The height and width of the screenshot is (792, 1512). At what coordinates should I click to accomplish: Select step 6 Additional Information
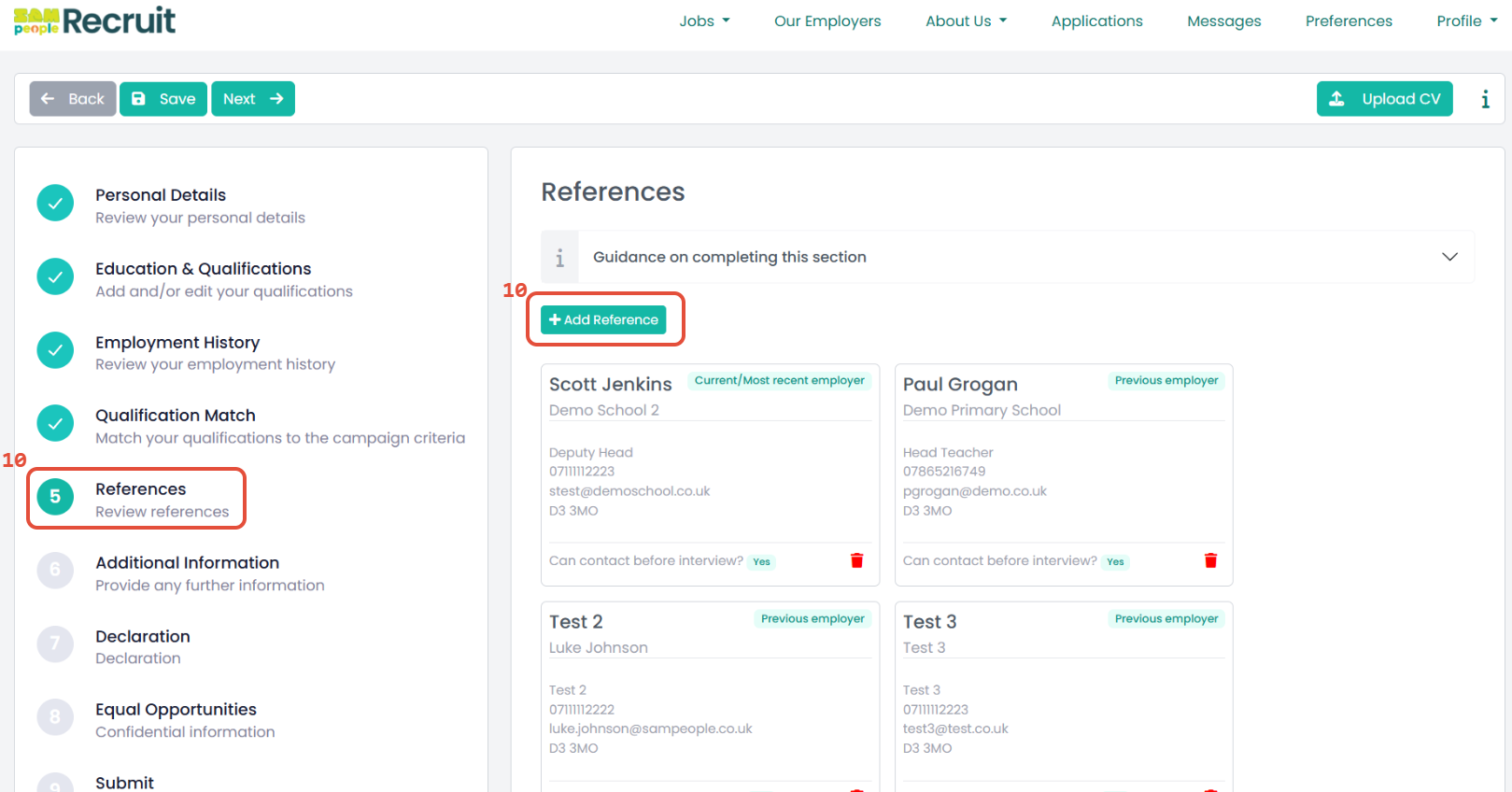(187, 573)
